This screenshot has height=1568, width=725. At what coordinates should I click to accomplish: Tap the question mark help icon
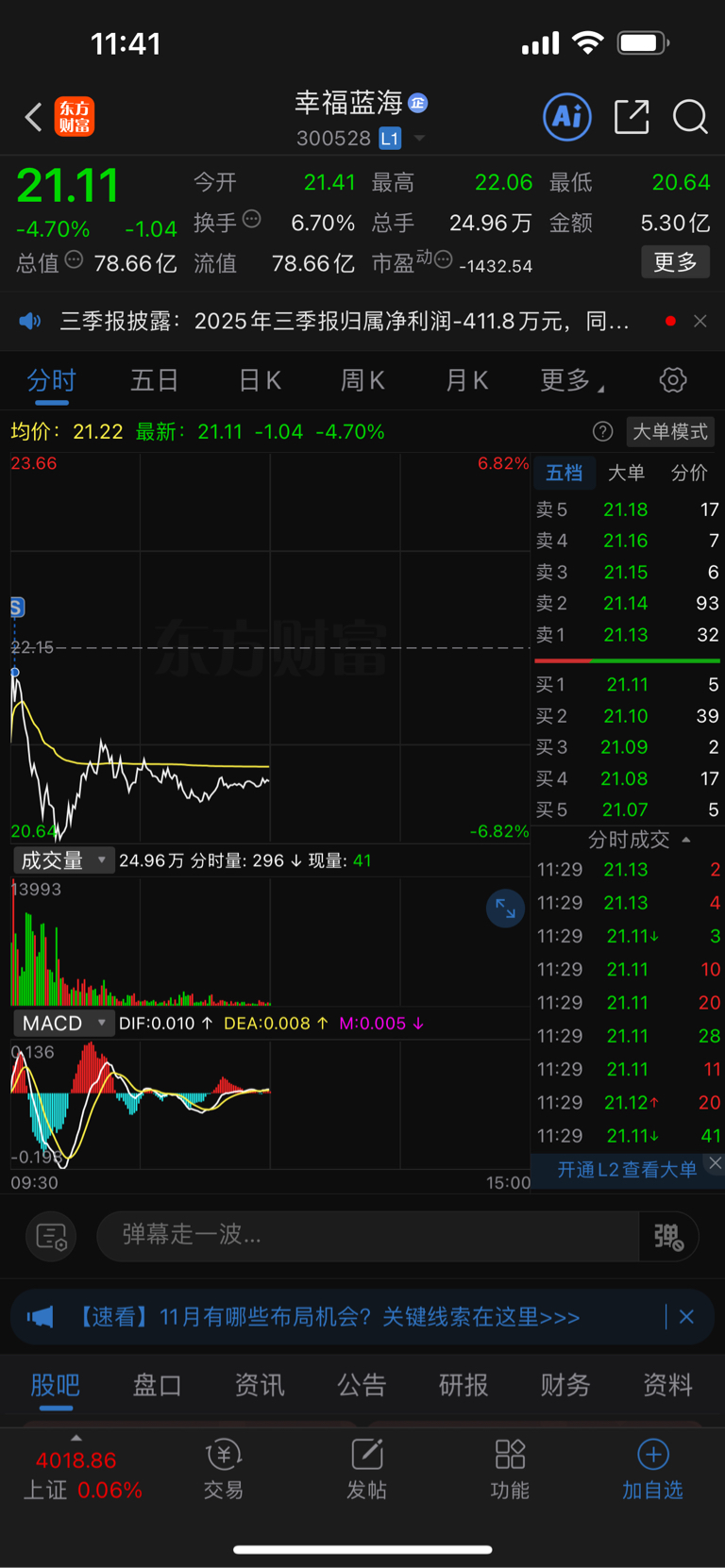(x=602, y=431)
